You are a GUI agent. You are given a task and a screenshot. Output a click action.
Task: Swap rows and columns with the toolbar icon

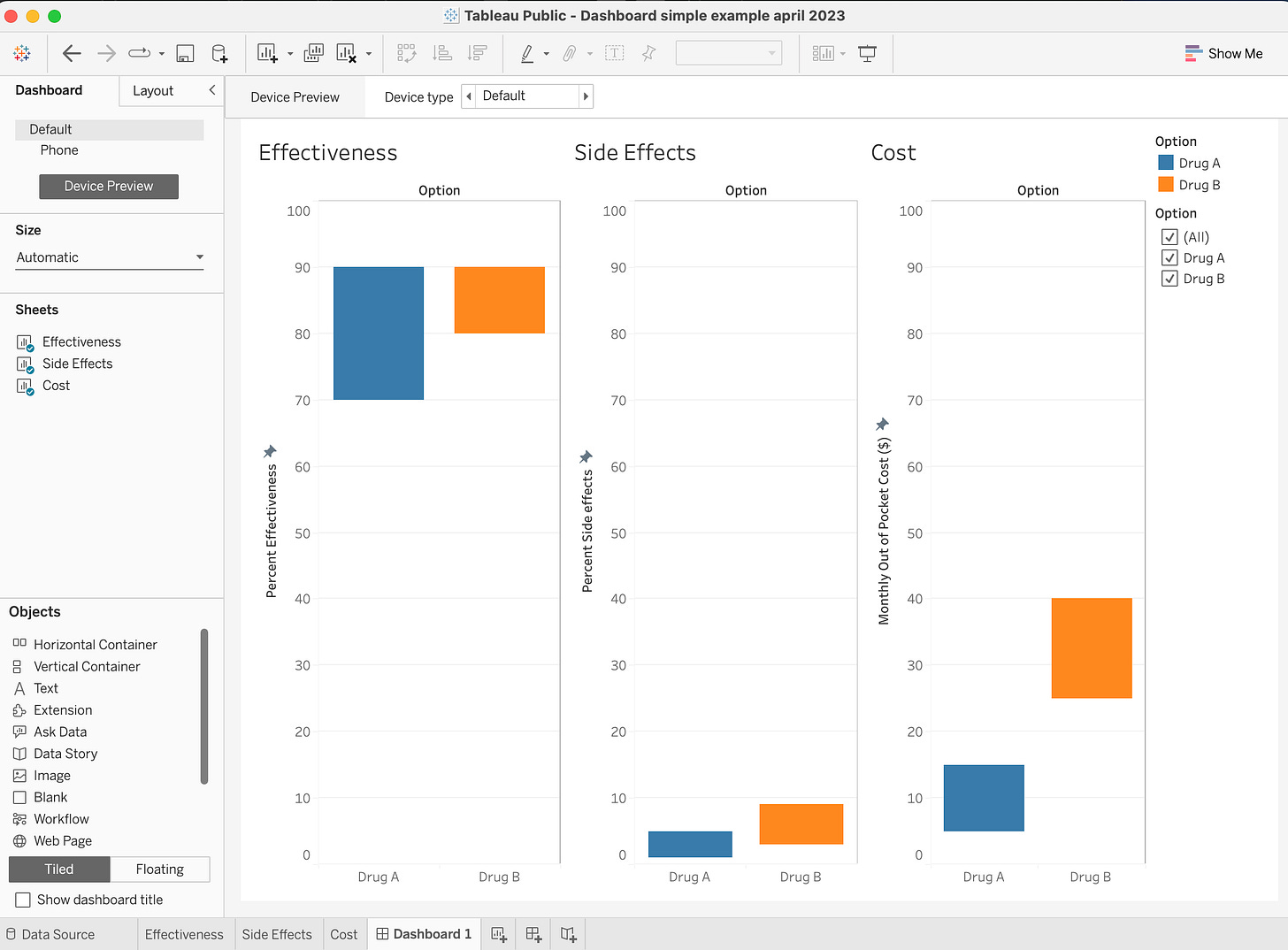tap(407, 53)
